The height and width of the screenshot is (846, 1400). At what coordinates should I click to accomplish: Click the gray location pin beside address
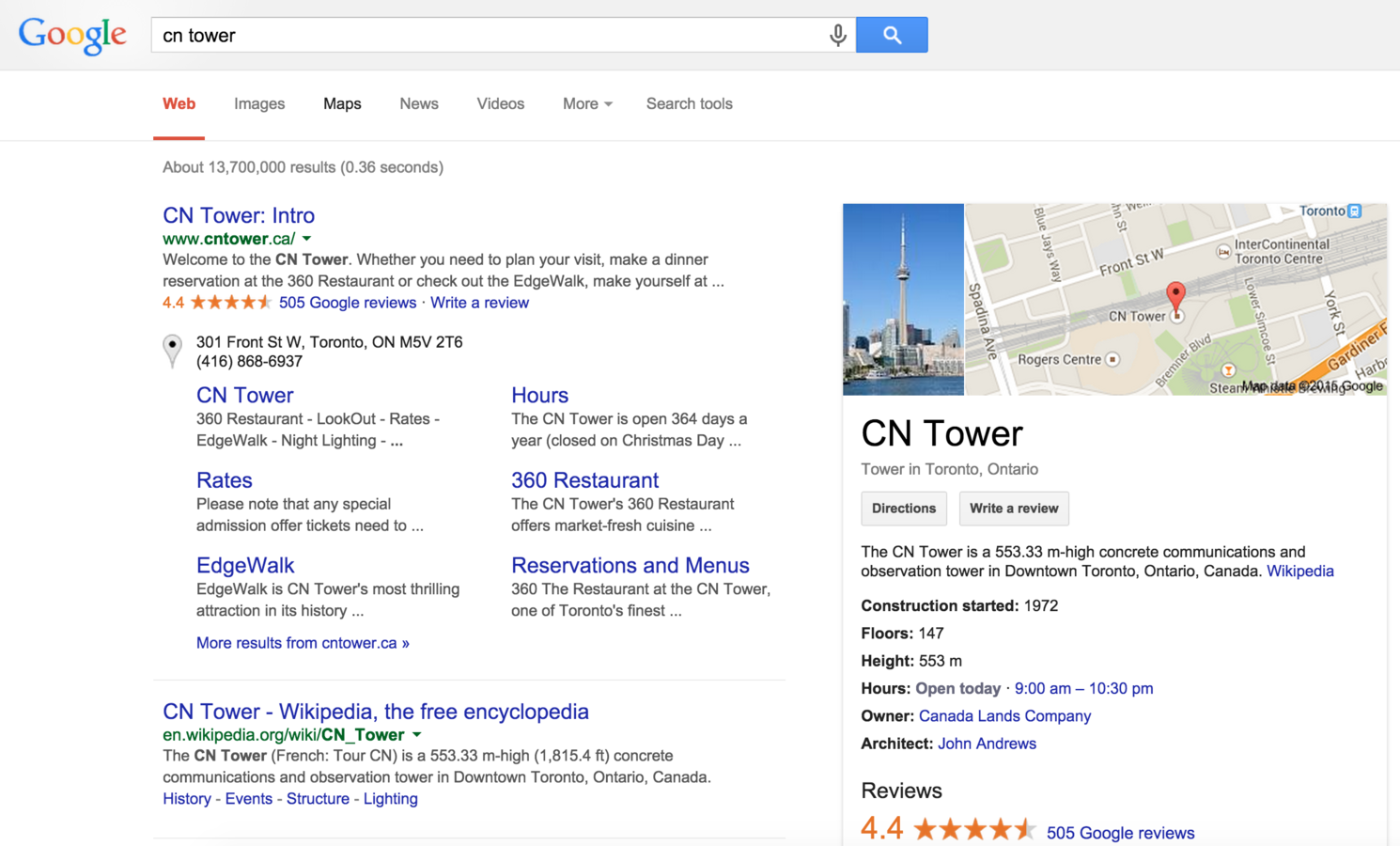pyautogui.click(x=172, y=351)
